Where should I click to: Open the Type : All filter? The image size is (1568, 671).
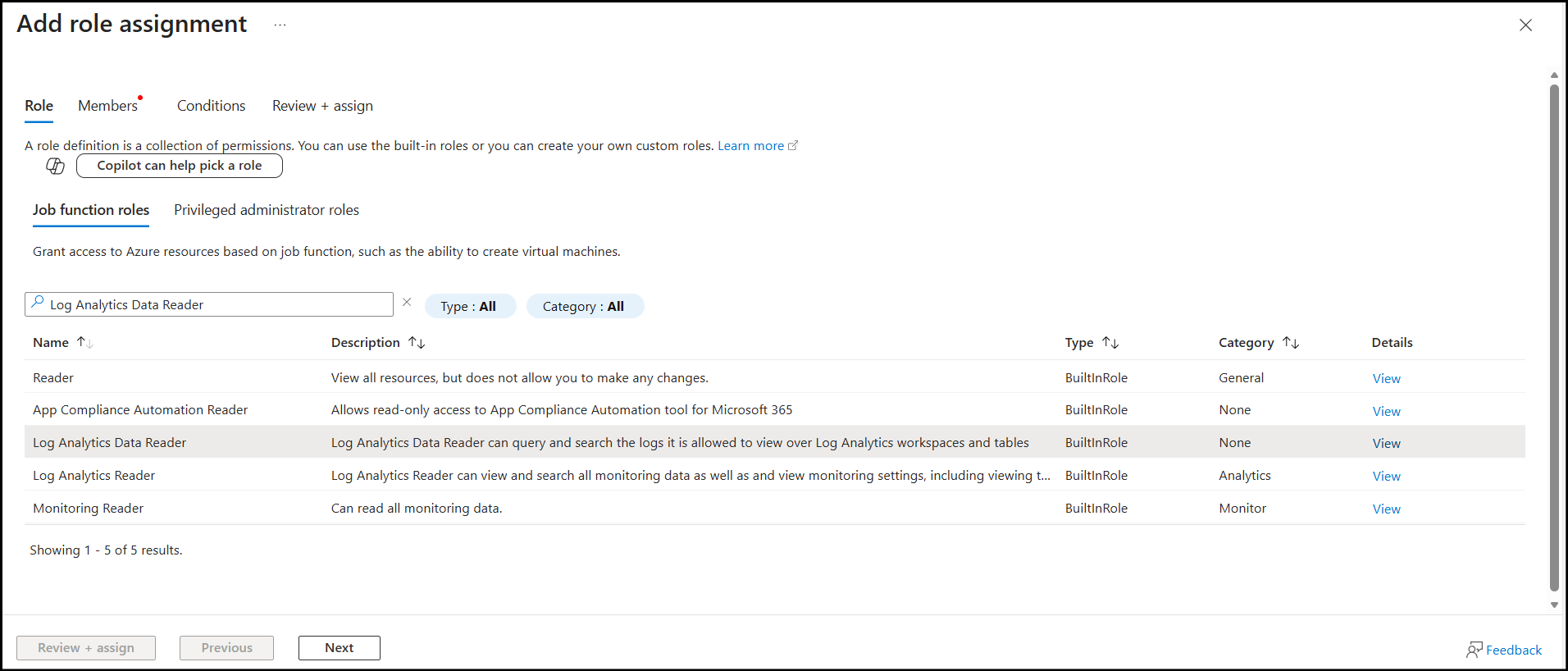(x=469, y=307)
